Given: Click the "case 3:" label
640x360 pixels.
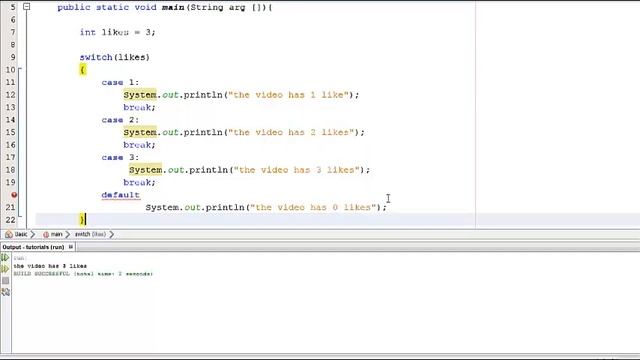Looking at the screenshot, I should (120, 157).
